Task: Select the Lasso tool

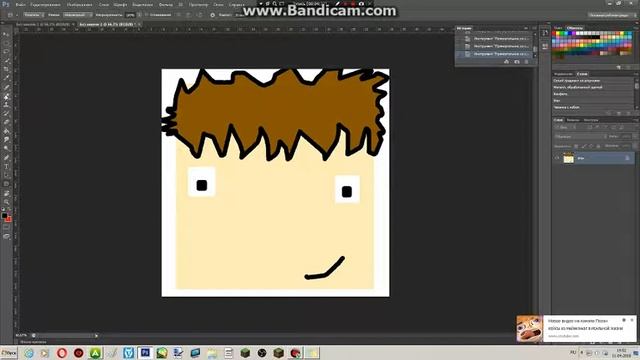Action: [6, 52]
